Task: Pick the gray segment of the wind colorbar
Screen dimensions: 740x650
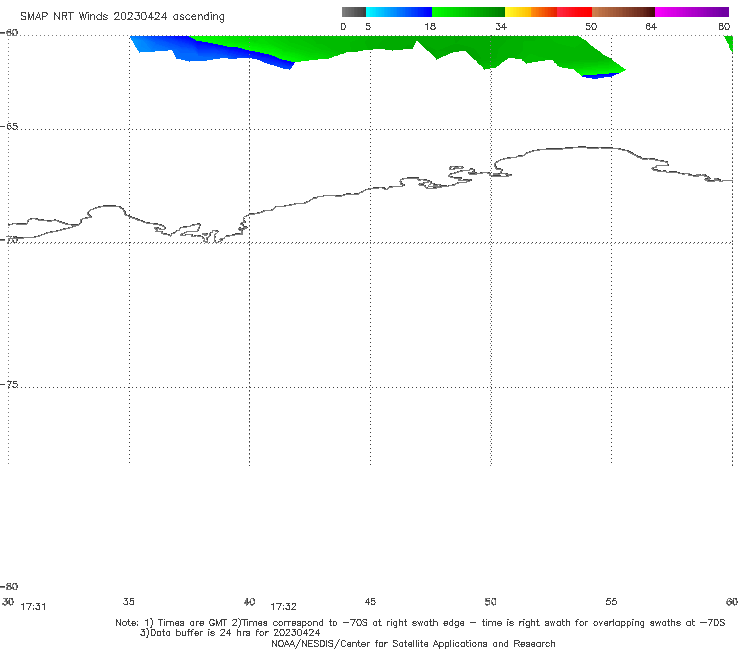Action: tap(354, 12)
